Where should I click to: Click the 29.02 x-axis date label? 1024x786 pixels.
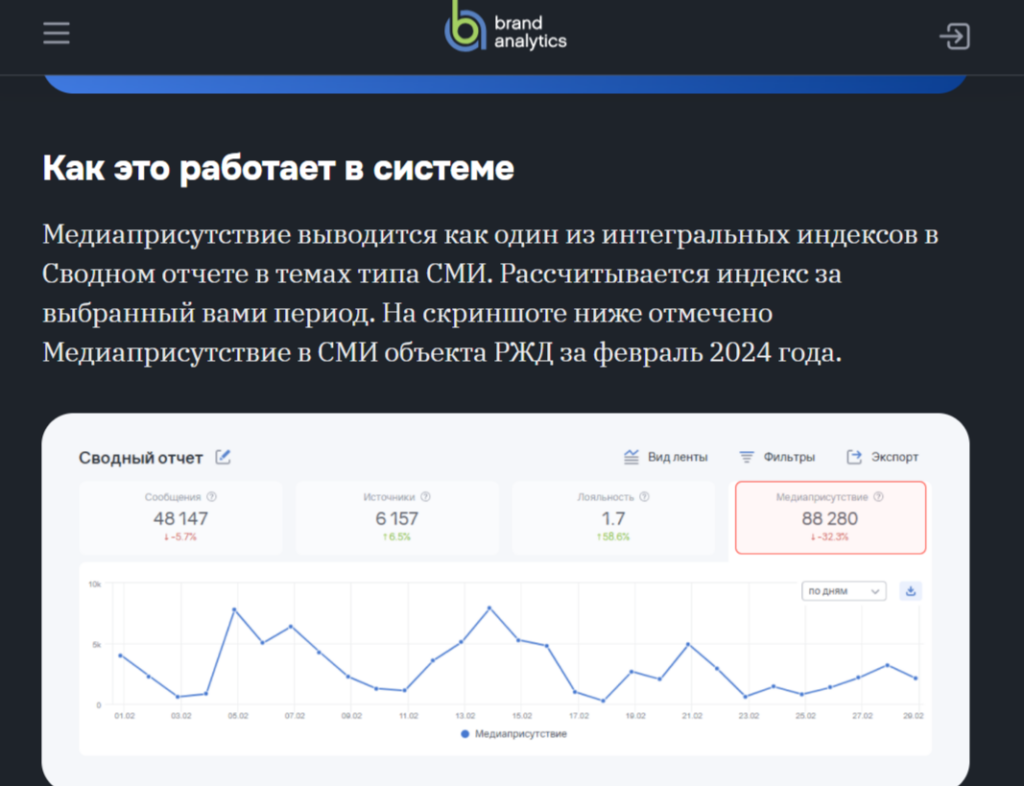tap(914, 716)
